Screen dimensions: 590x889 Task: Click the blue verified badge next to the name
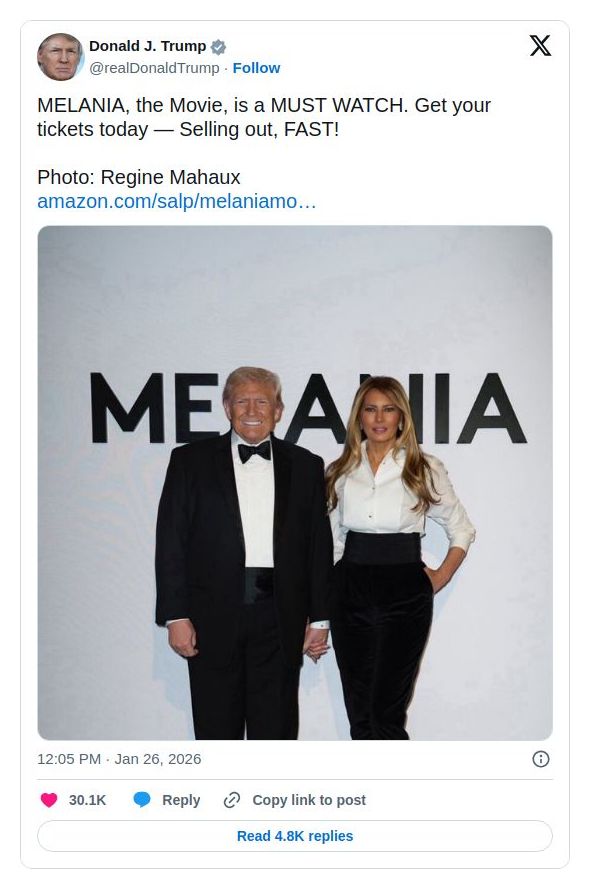(216, 46)
